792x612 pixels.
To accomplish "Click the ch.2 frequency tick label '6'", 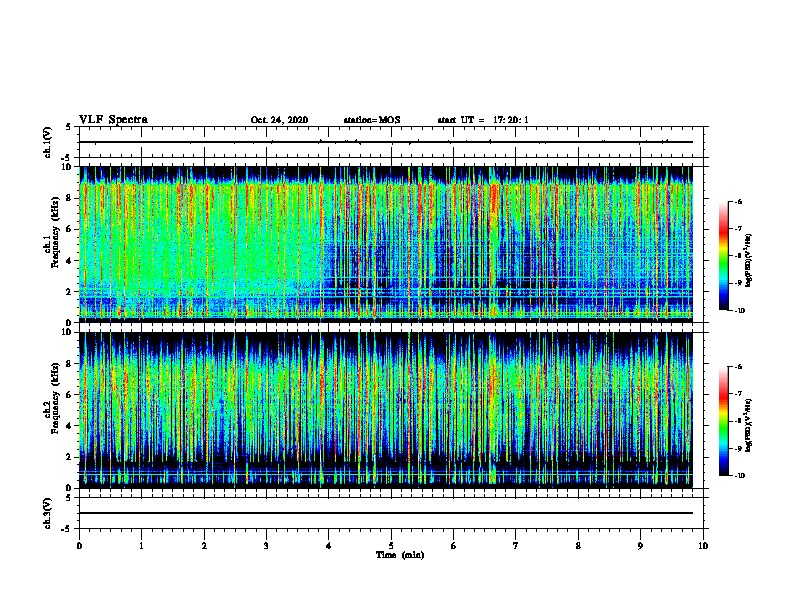I will tap(70, 394).
